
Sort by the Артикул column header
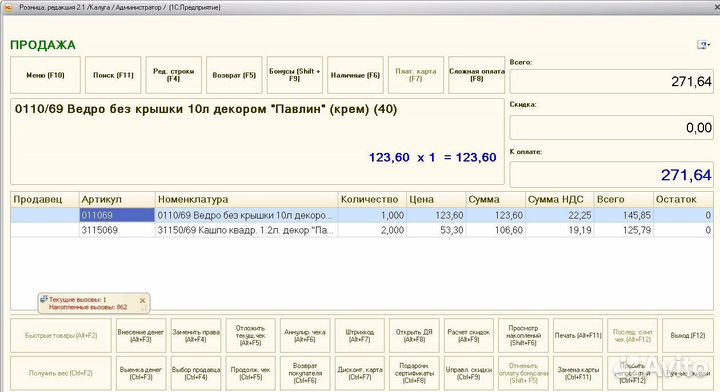[117, 200]
